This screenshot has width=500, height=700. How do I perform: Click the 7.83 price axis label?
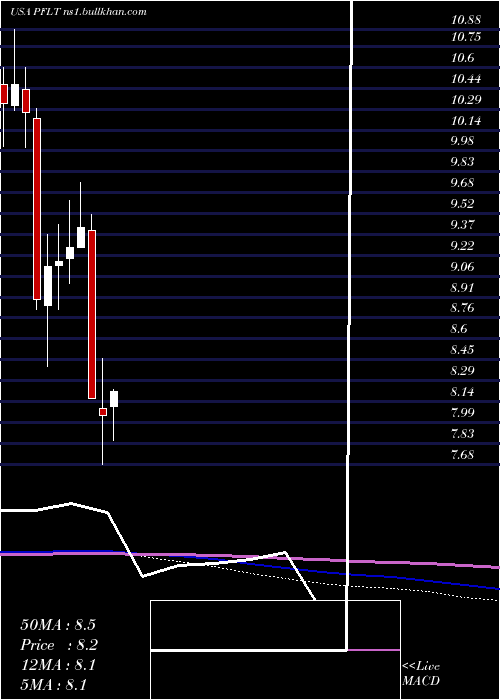pos(462,433)
